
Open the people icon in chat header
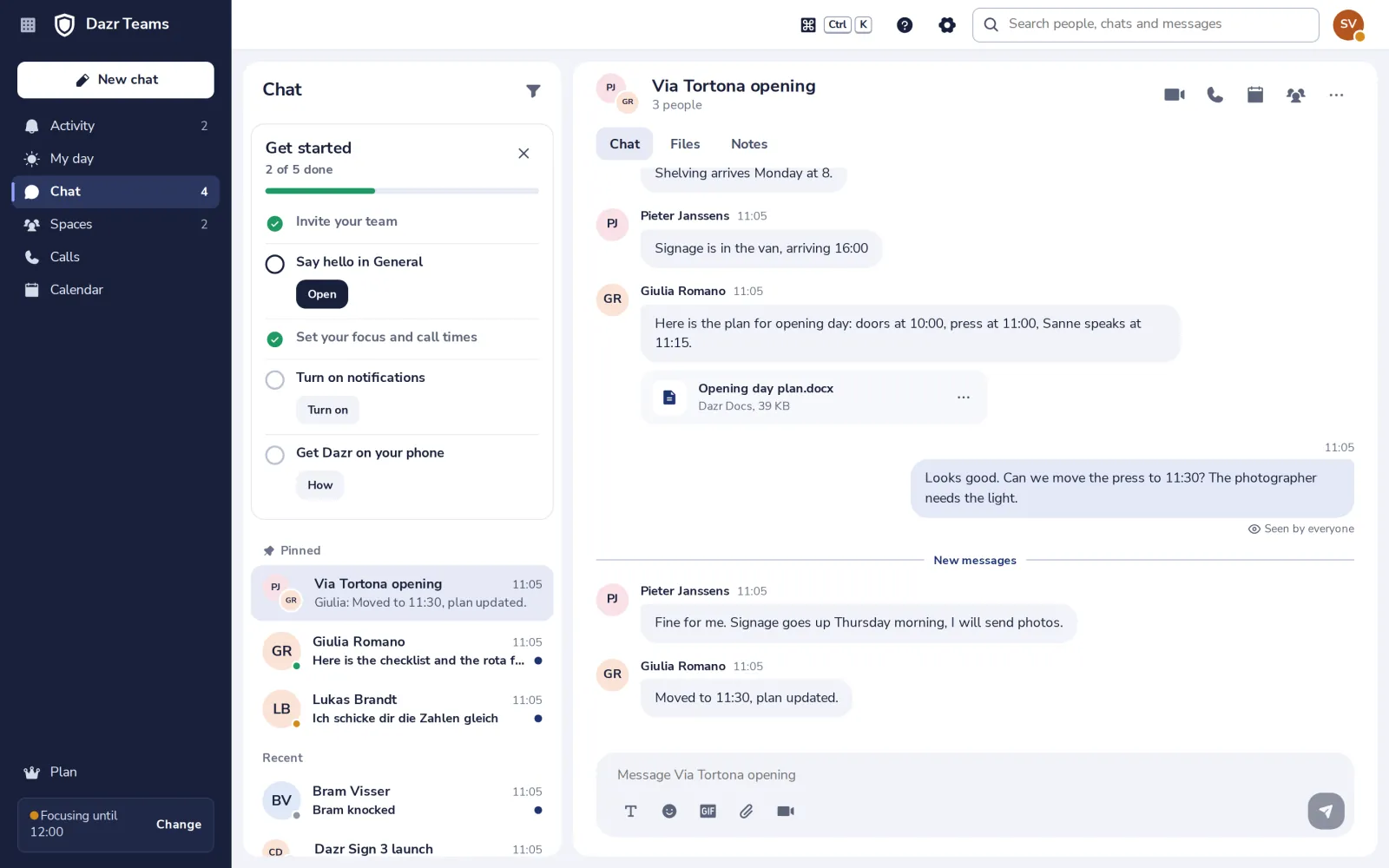click(1295, 95)
